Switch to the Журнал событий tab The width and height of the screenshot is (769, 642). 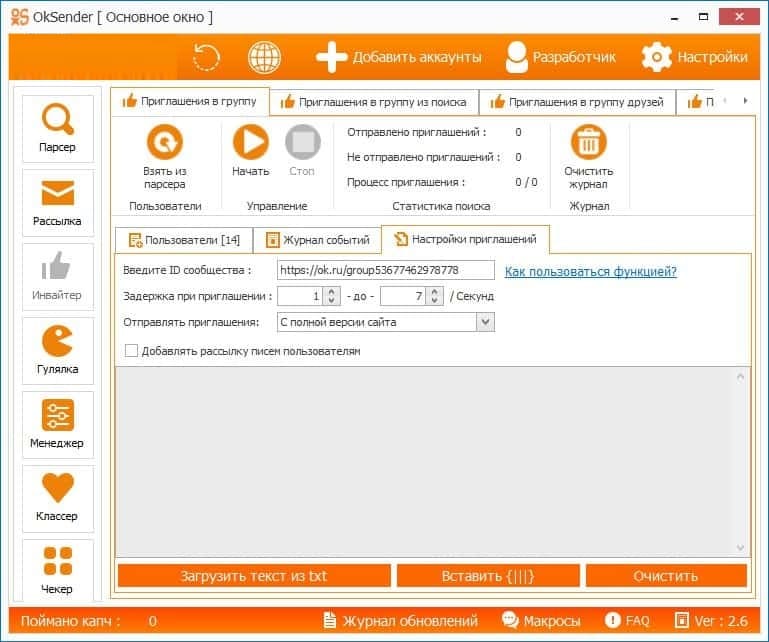pos(317,240)
